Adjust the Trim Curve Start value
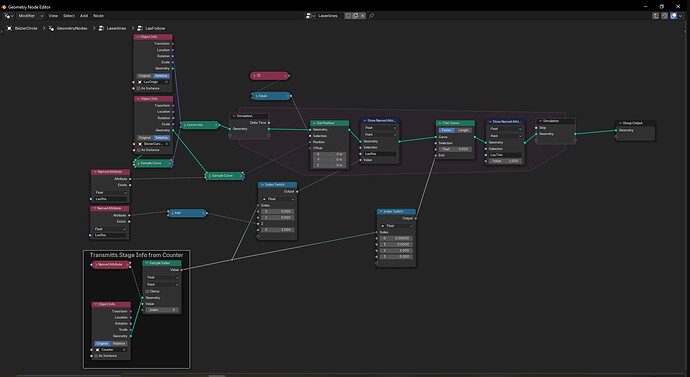690x377 pixels. 455,149
